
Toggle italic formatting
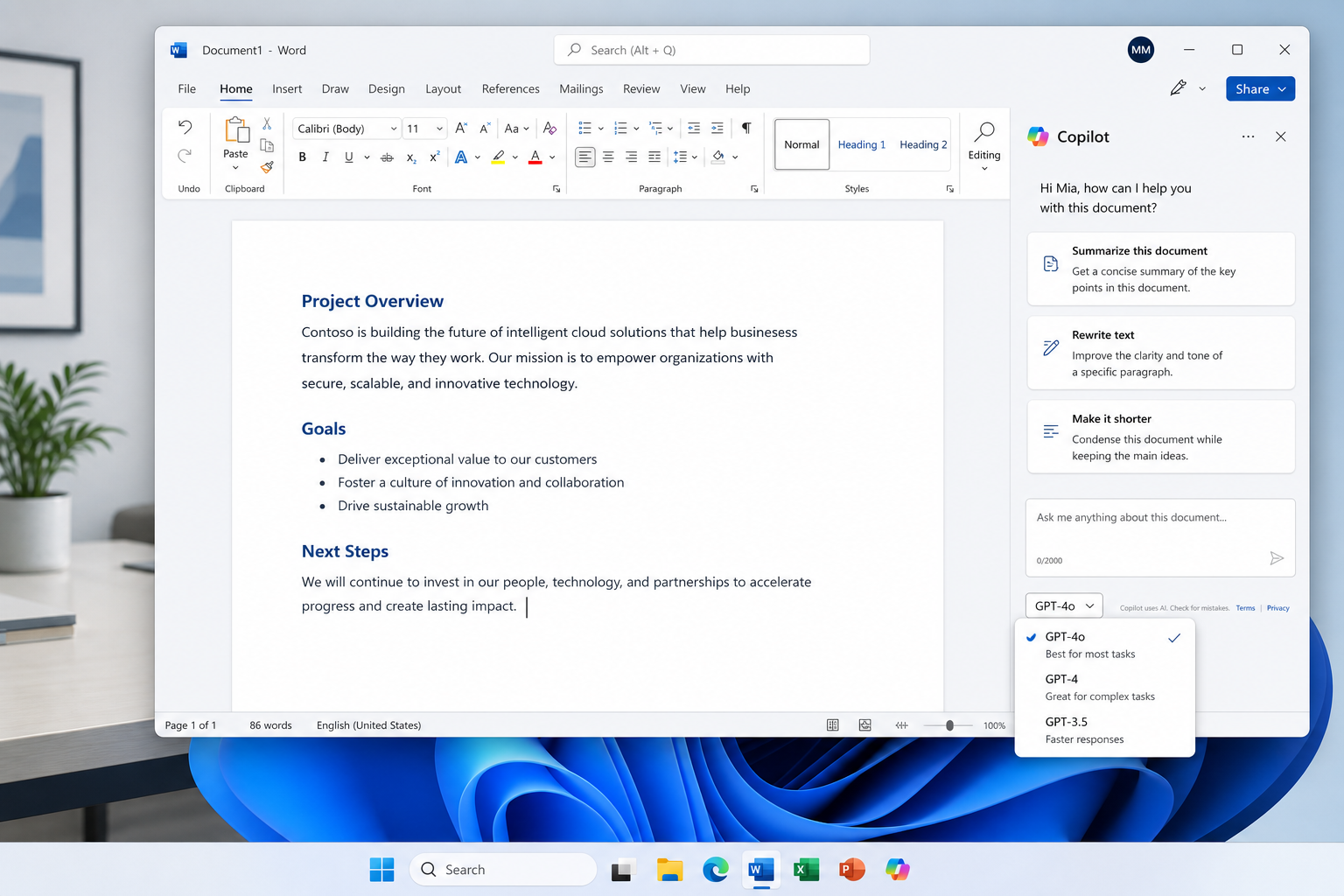[x=325, y=157]
